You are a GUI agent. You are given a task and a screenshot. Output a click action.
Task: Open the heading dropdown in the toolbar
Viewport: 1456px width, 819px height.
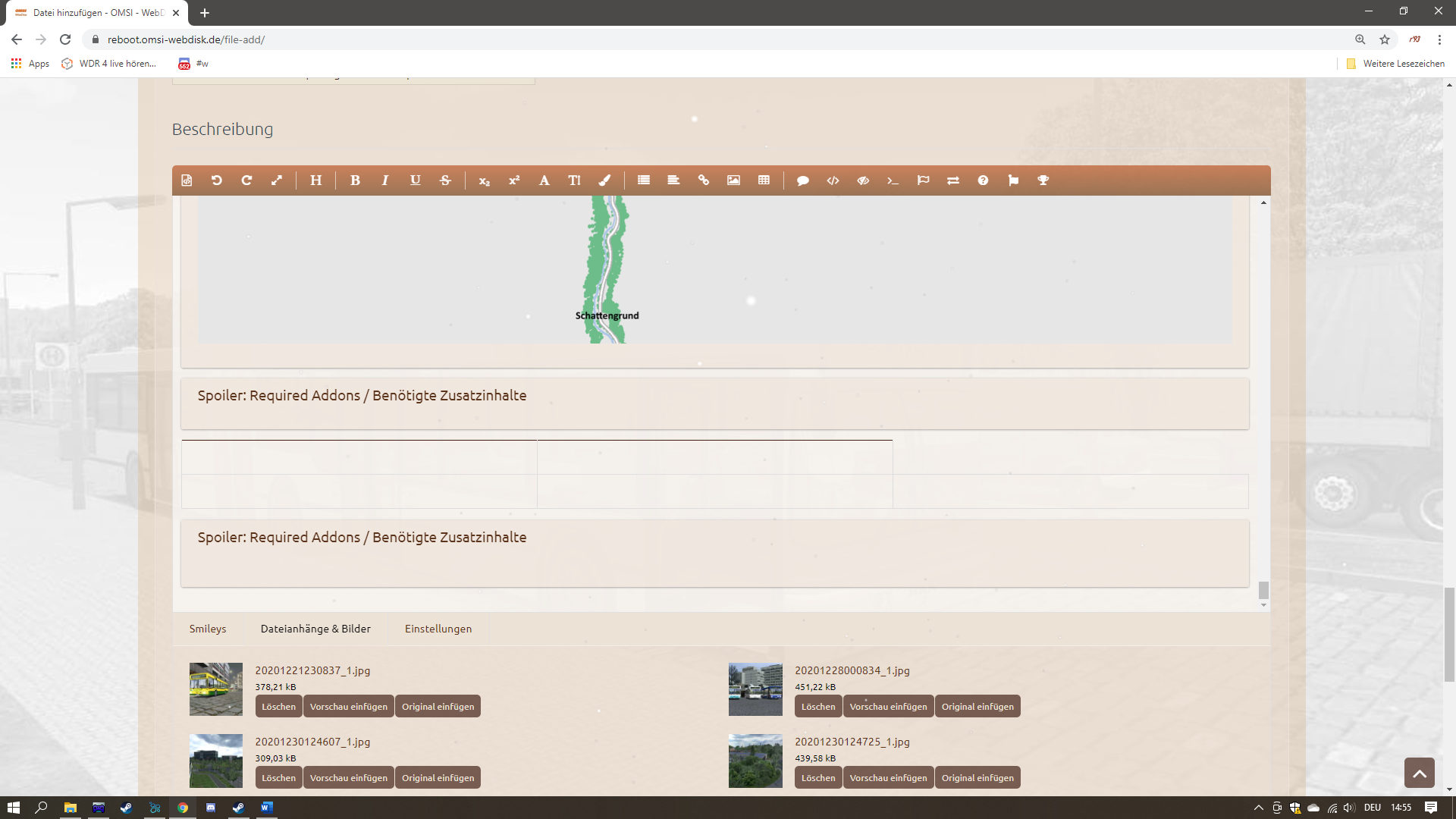coord(316,180)
